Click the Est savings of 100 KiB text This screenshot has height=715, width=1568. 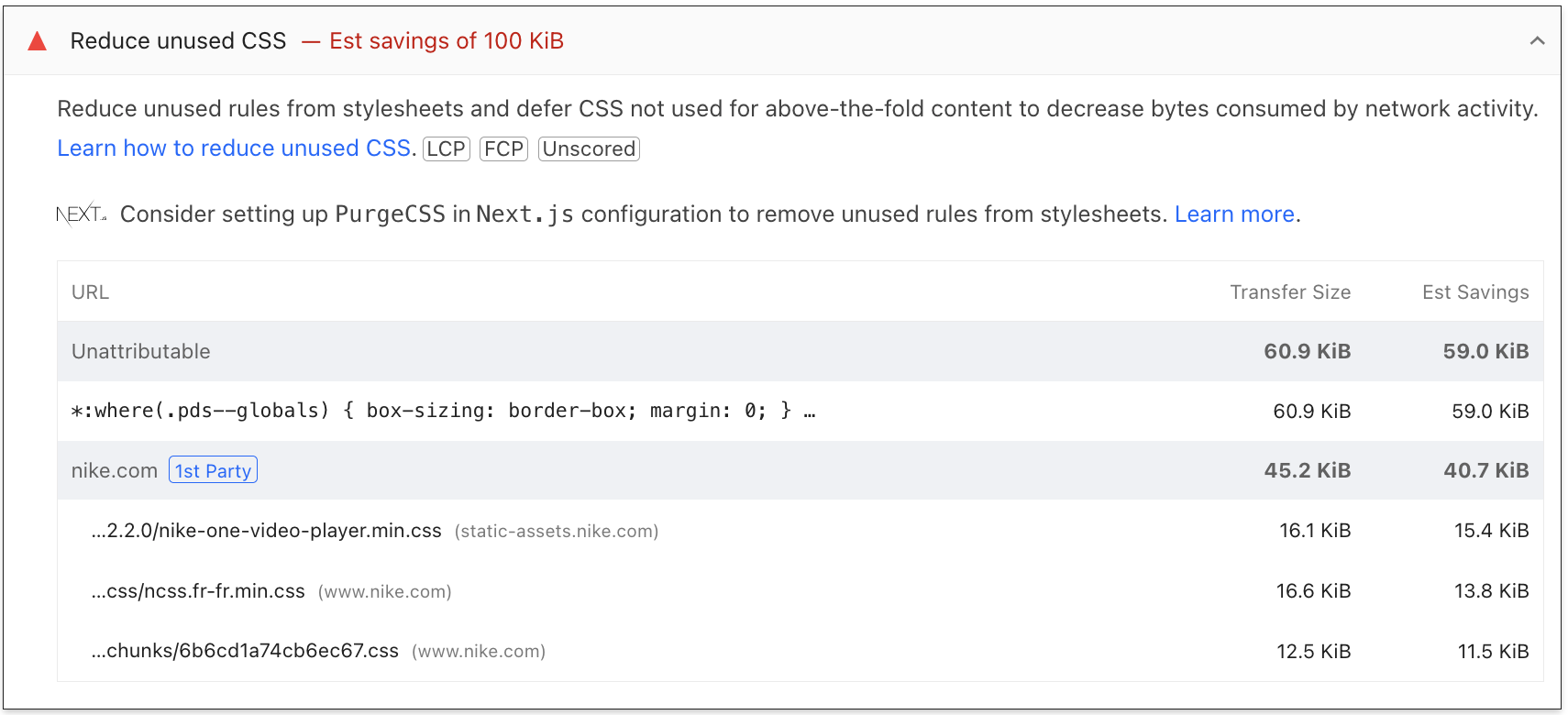click(x=447, y=40)
